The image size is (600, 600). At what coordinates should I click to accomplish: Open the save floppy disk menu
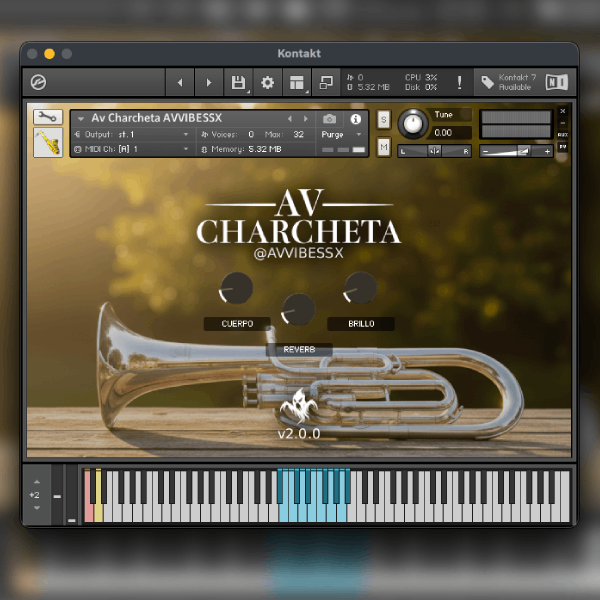[x=238, y=82]
